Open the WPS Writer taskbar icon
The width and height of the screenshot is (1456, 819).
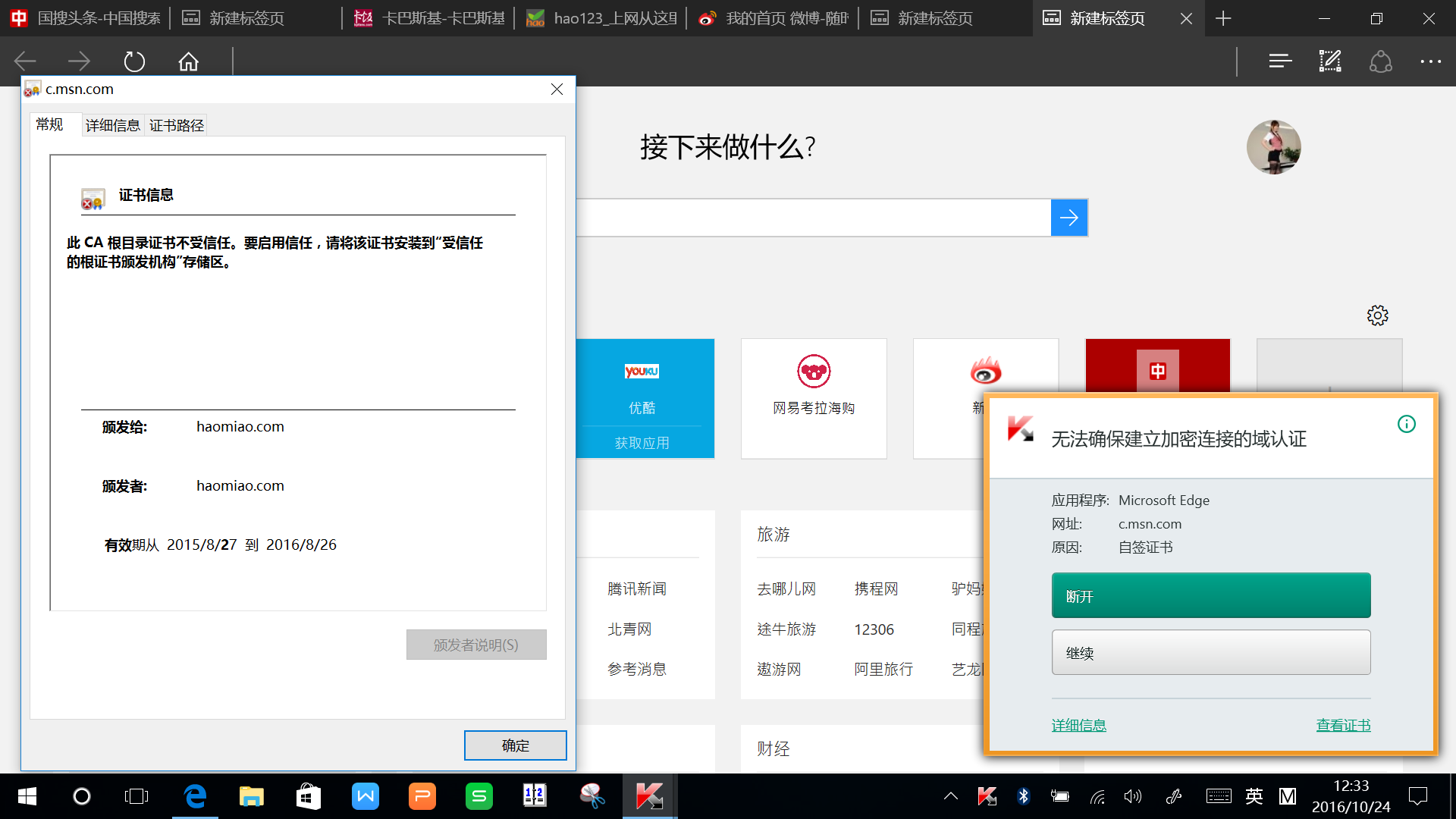pyautogui.click(x=366, y=796)
